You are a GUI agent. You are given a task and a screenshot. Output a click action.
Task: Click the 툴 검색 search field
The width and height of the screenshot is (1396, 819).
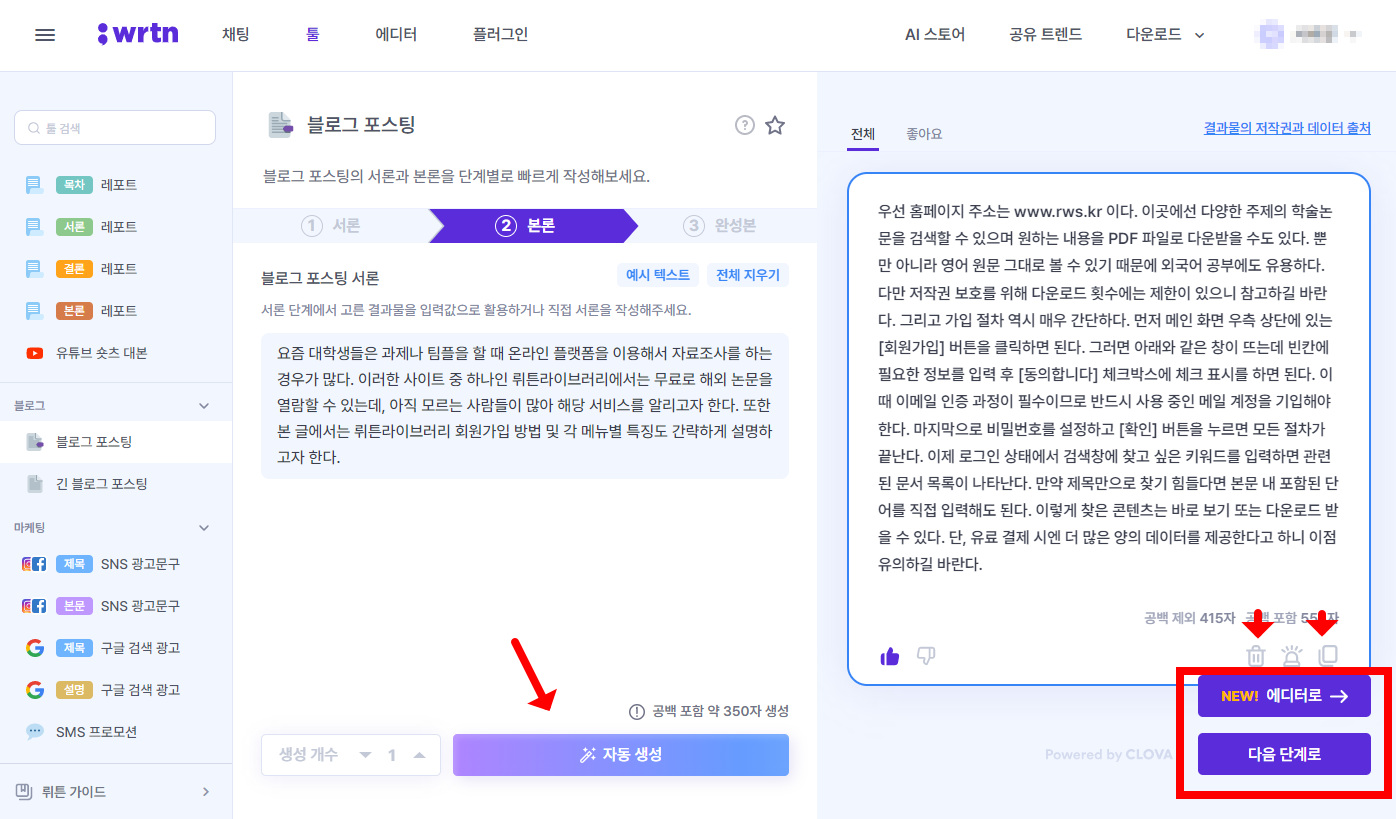tap(114, 127)
